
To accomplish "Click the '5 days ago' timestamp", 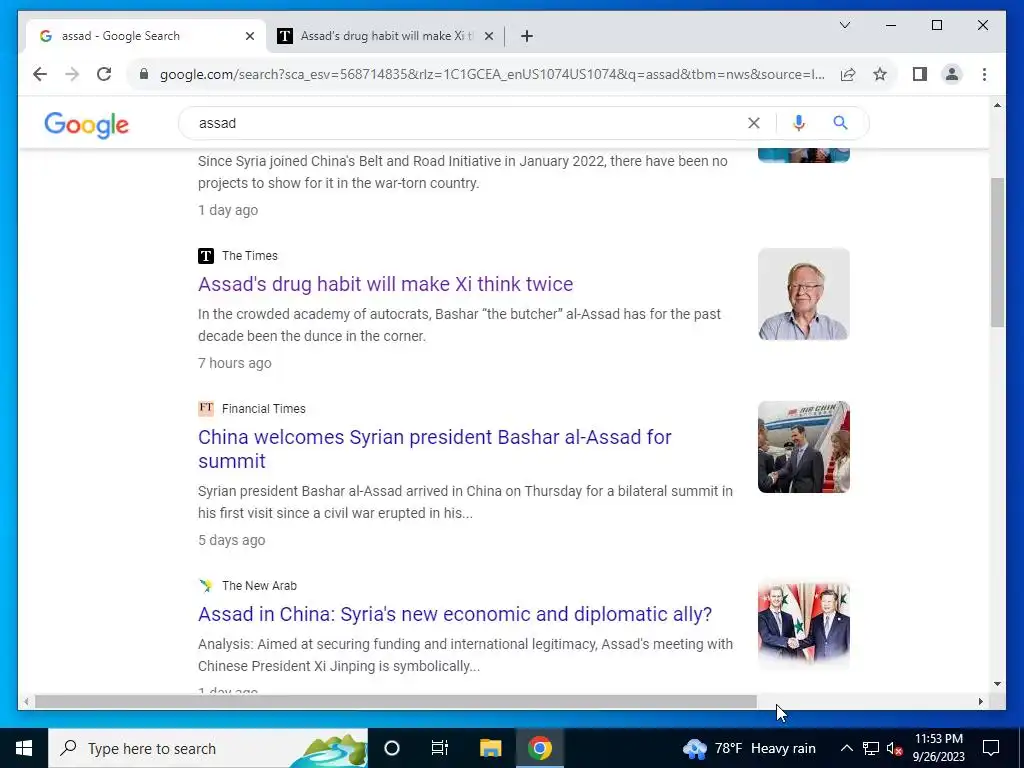I will point(231,540).
